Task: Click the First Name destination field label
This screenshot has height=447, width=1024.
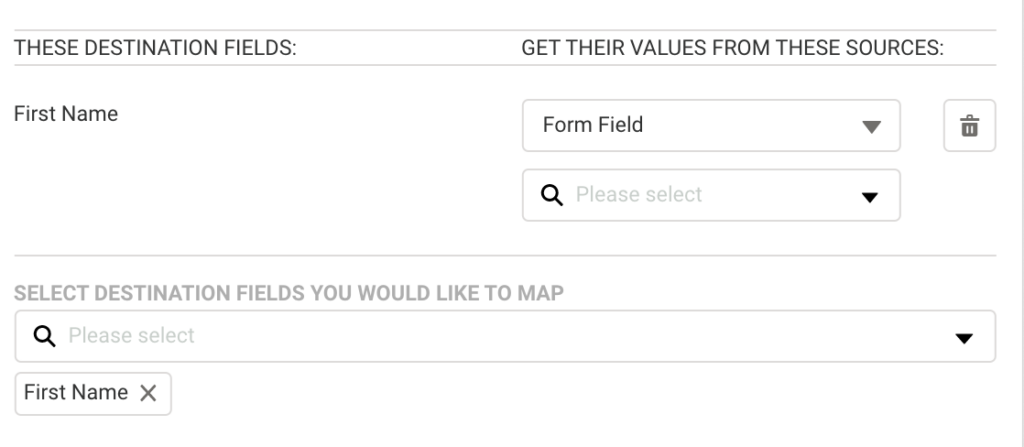Action: point(66,114)
